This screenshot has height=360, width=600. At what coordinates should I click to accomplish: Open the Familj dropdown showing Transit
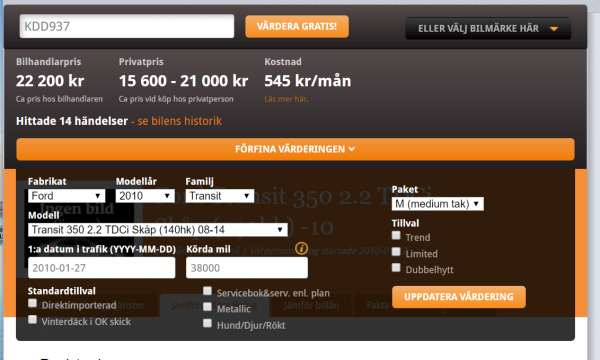220,196
